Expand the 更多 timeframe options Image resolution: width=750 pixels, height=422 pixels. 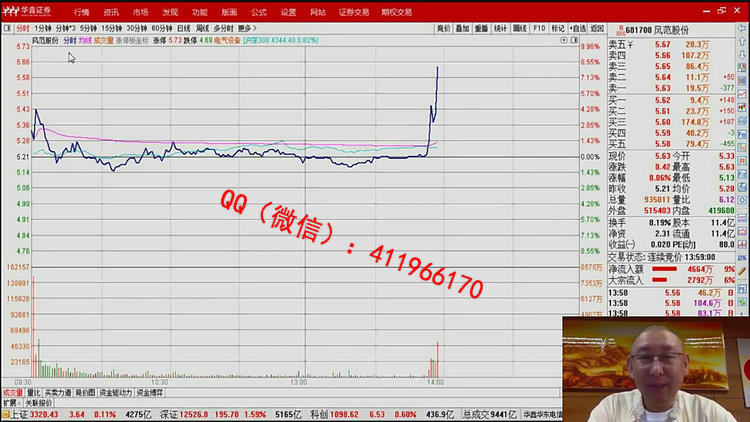click(245, 29)
